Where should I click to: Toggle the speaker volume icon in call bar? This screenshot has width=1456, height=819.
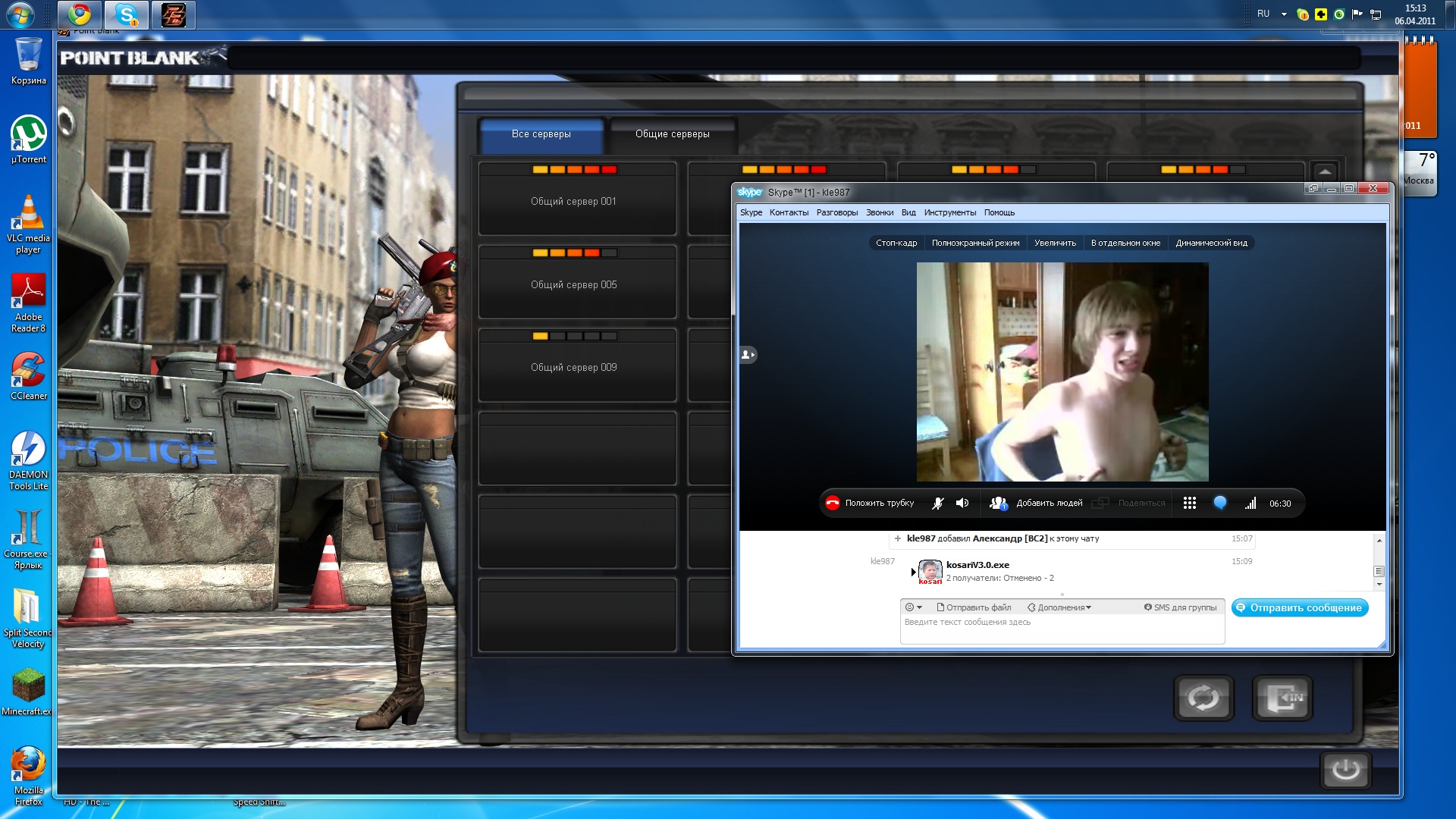tap(962, 503)
